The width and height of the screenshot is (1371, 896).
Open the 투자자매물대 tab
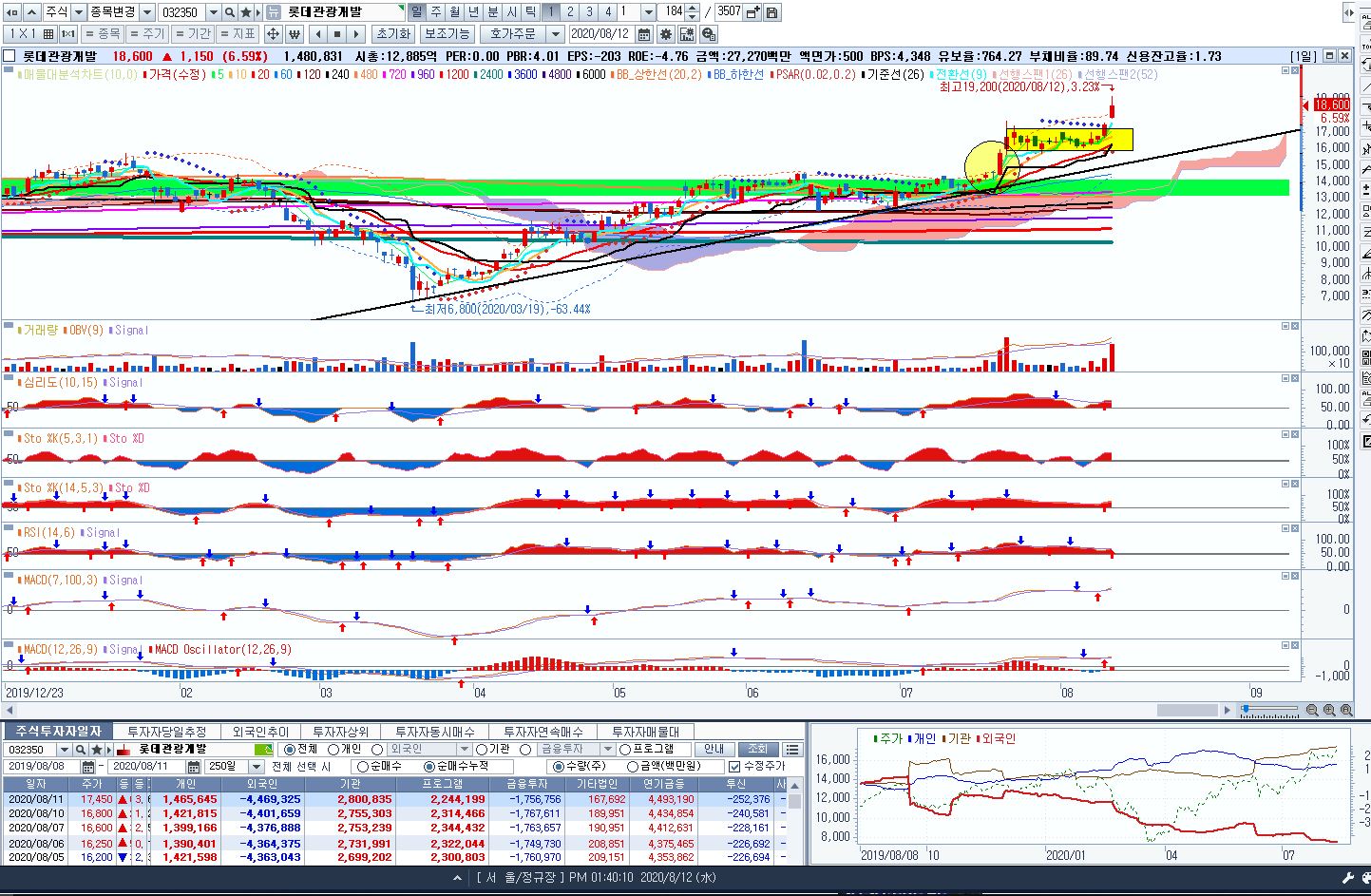(645, 732)
